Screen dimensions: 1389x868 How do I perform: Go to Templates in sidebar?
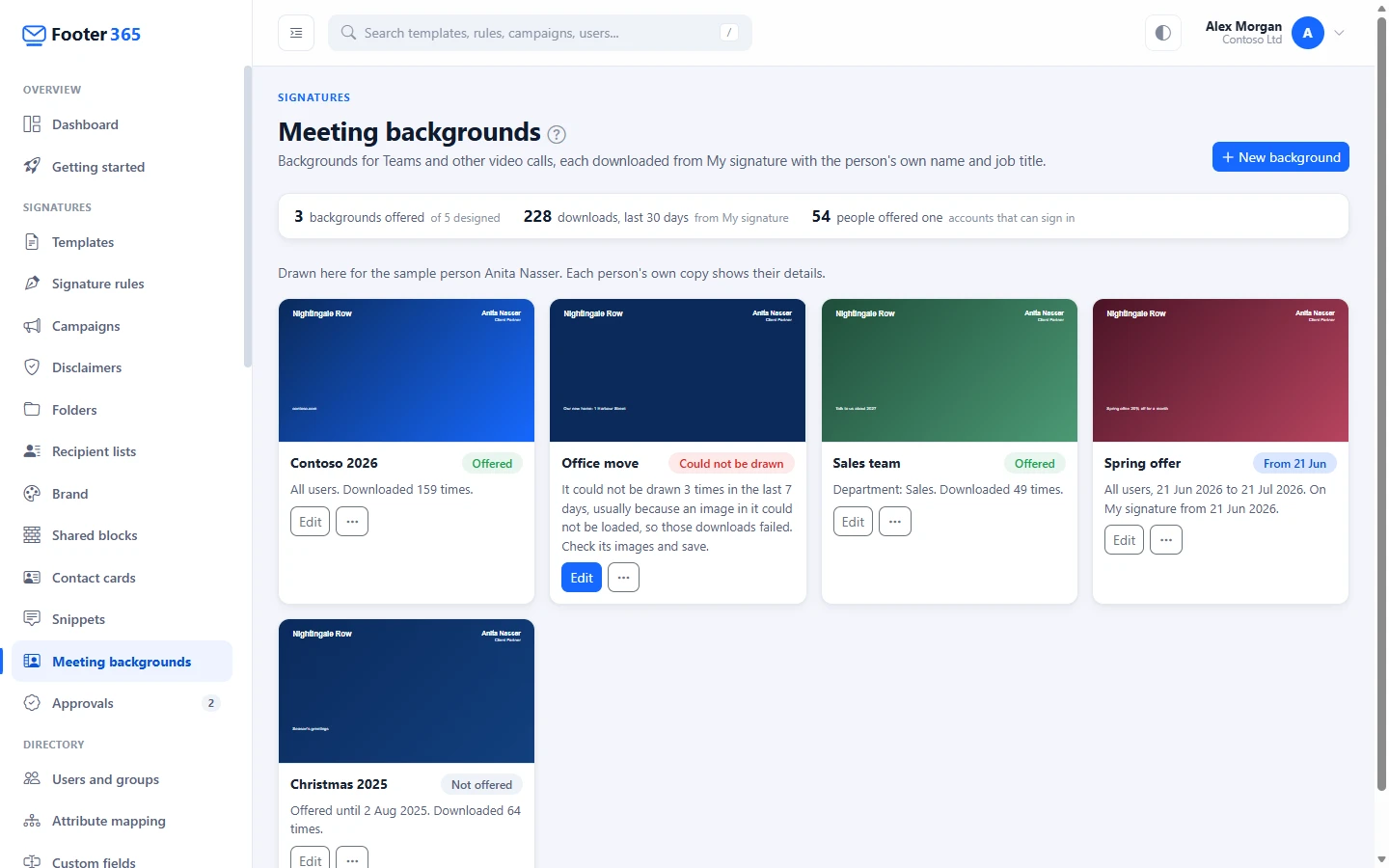point(122,242)
